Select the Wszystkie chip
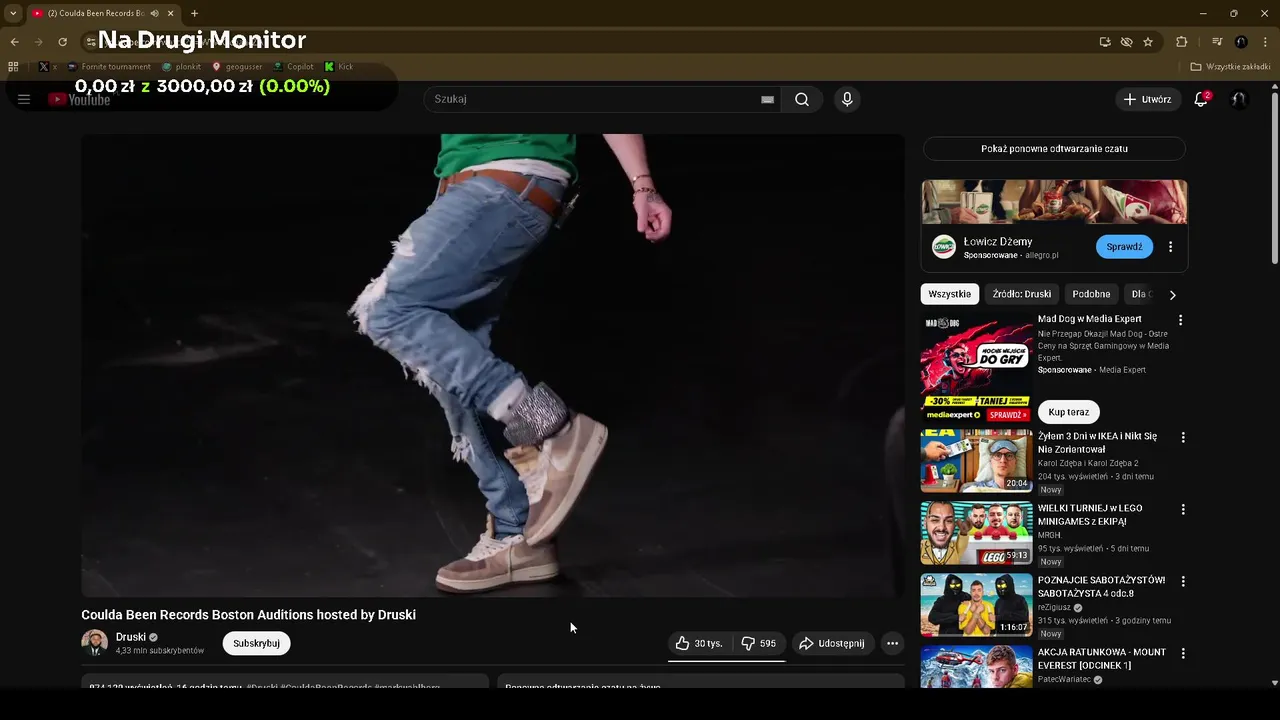 click(x=949, y=294)
